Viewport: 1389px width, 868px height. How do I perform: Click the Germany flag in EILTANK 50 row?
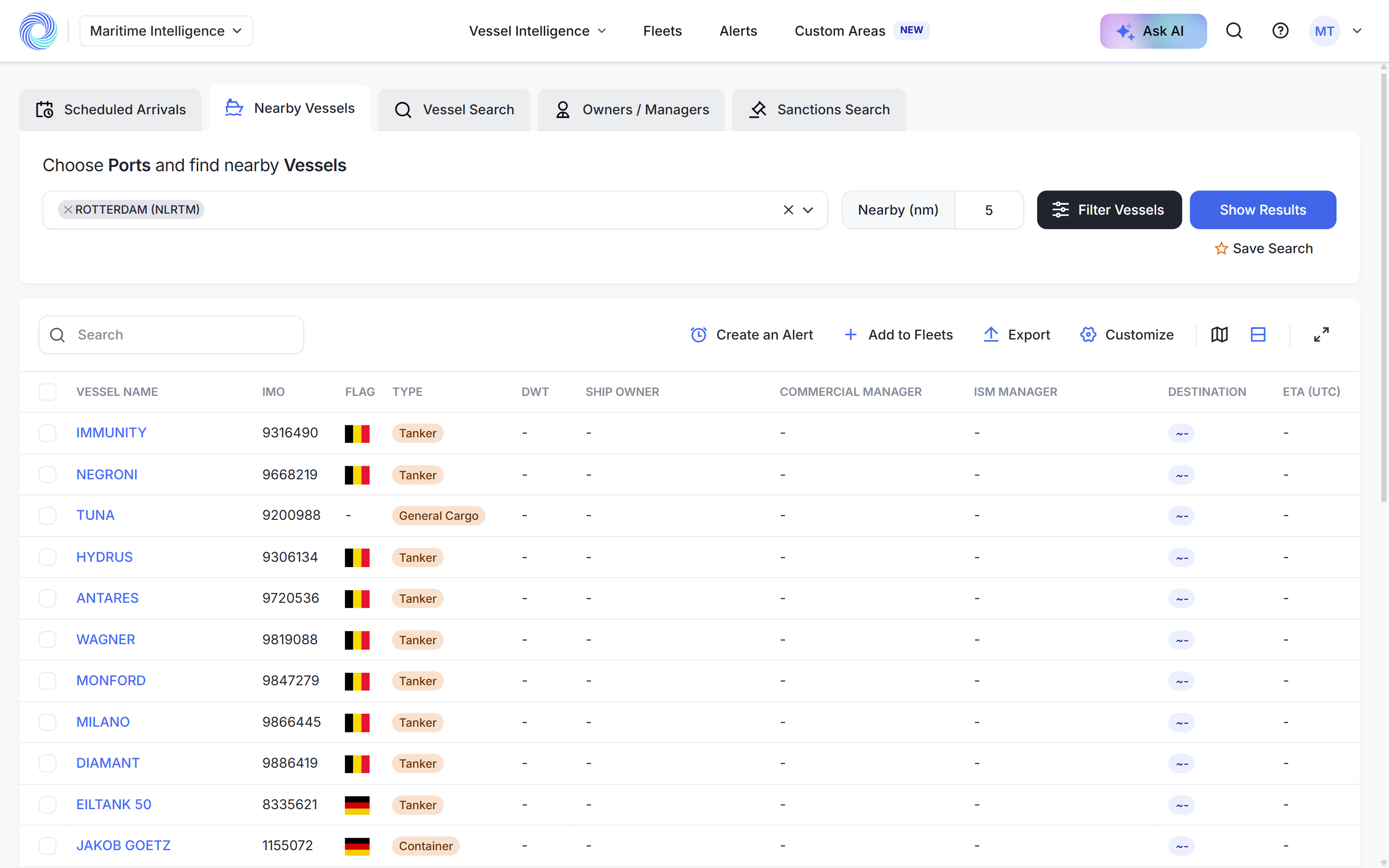coord(357,805)
